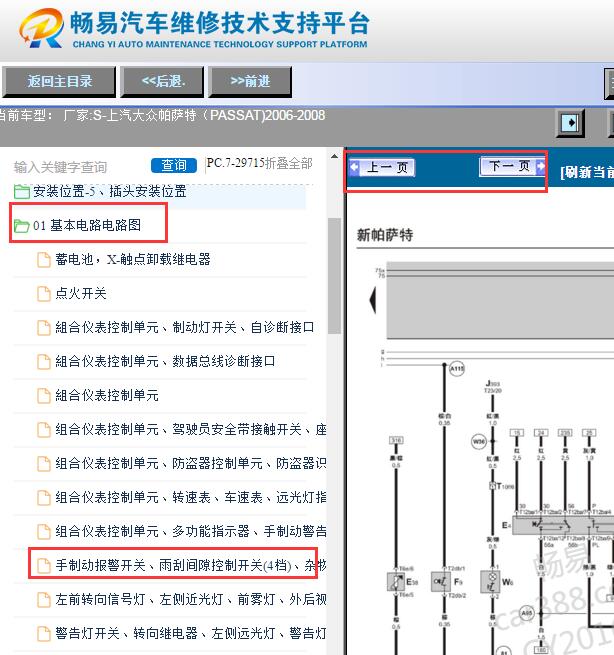Click the folder icon beside 01 基本电路电路图

(x=21, y=226)
